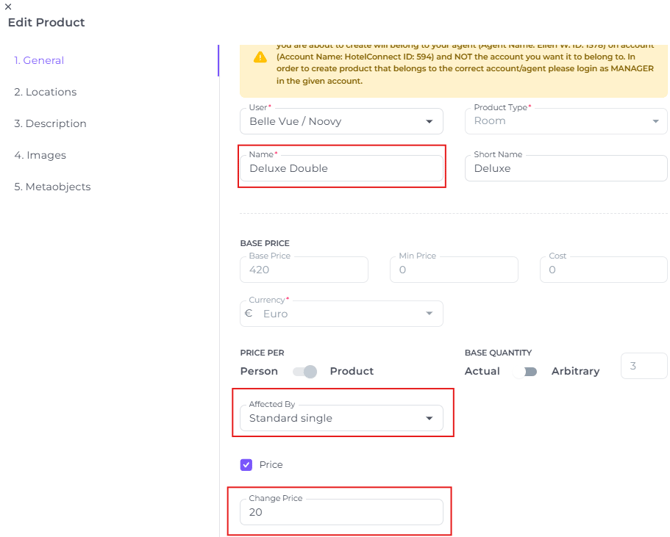
Task: Expand the Product Type dropdown
Action: tap(655, 121)
